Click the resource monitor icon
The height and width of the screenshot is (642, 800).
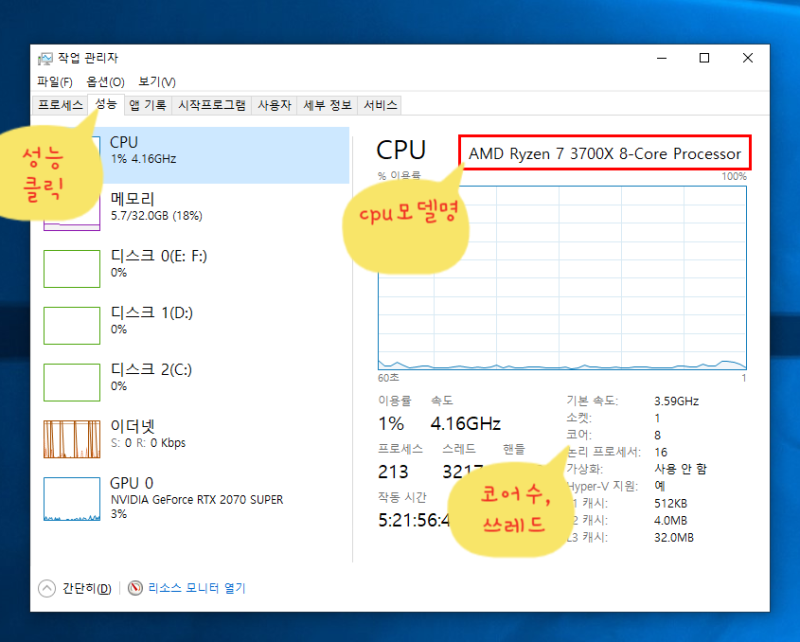point(135,588)
